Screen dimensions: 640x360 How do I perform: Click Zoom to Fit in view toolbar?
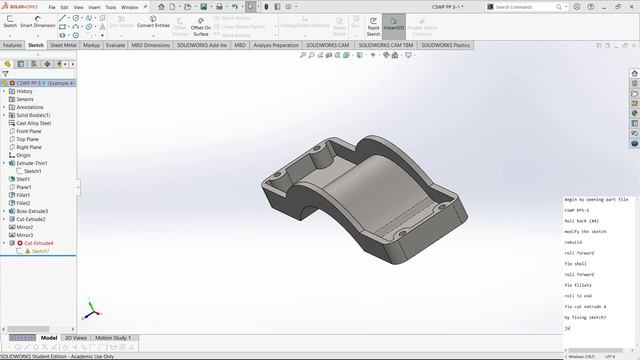(x=303, y=55)
